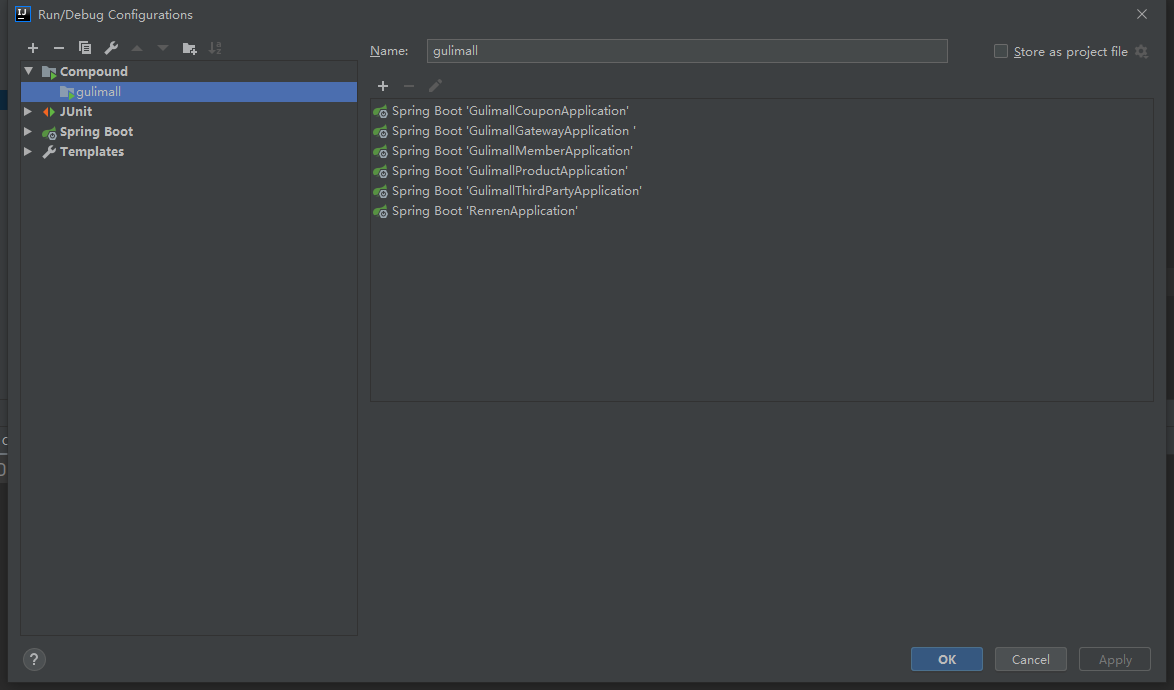The height and width of the screenshot is (690, 1174).
Task: Add new configuration with plus icon
Action: pyautogui.click(x=33, y=48)
